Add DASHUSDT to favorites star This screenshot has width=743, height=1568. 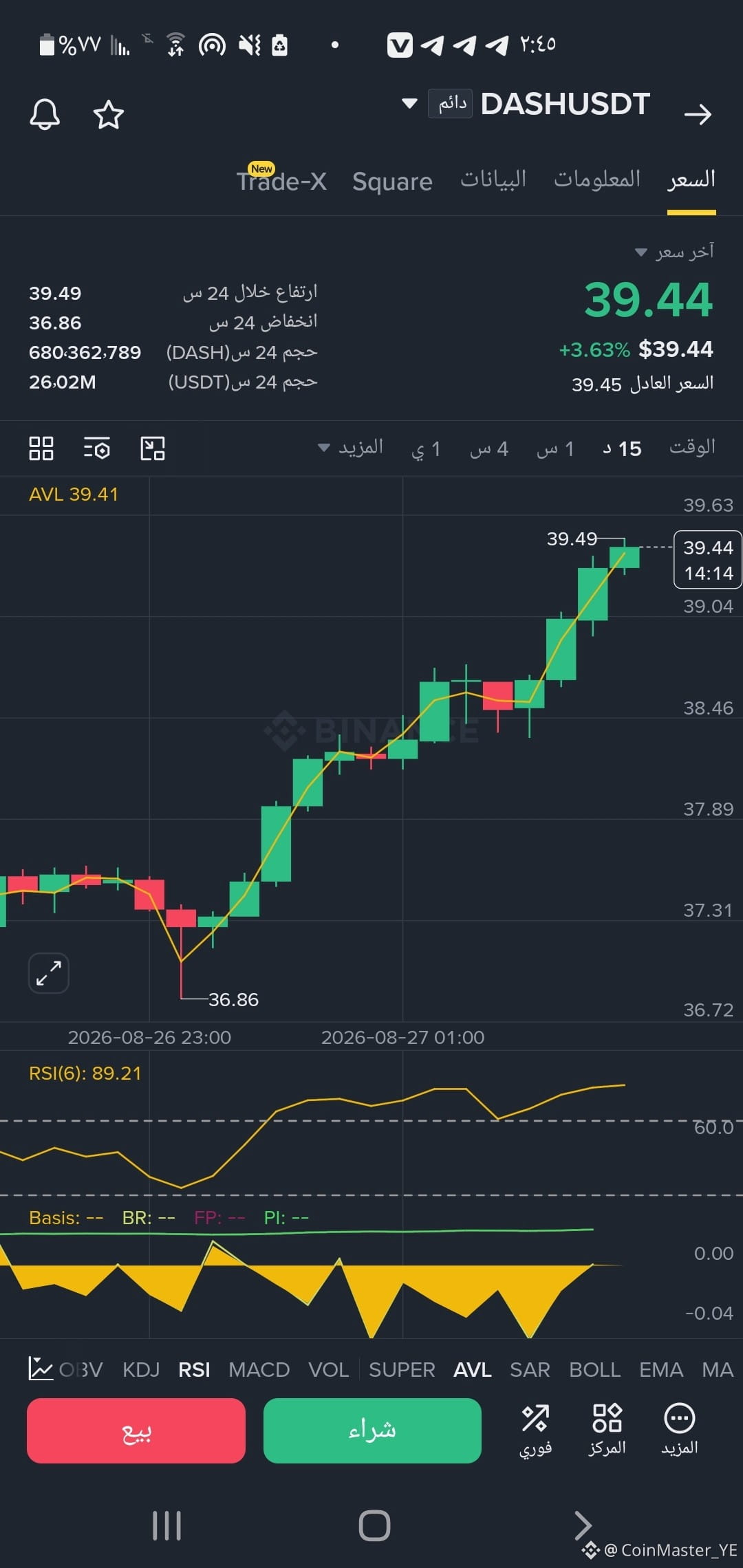click(109, 115)
